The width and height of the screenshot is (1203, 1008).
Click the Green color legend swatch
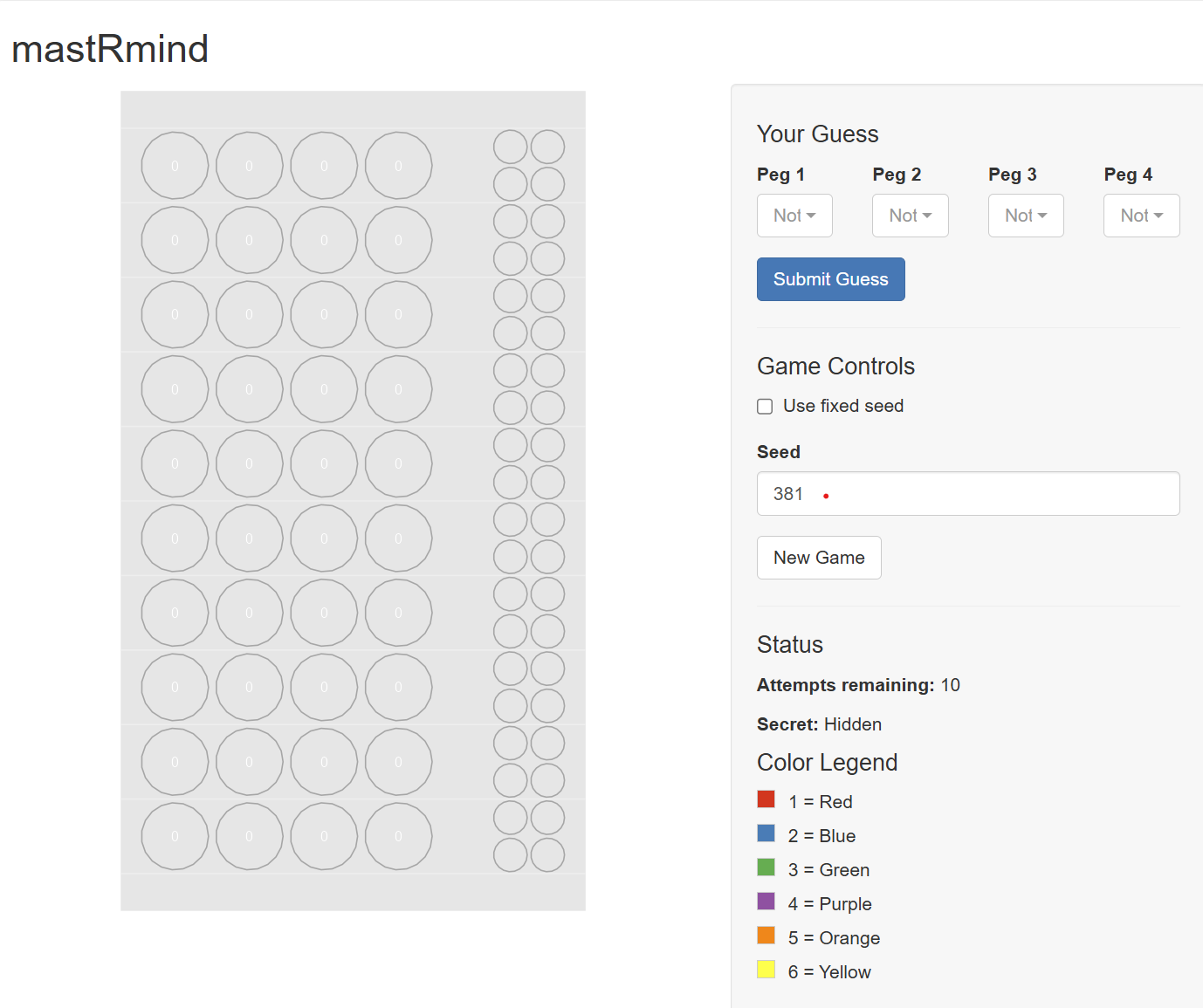(766, 867)
